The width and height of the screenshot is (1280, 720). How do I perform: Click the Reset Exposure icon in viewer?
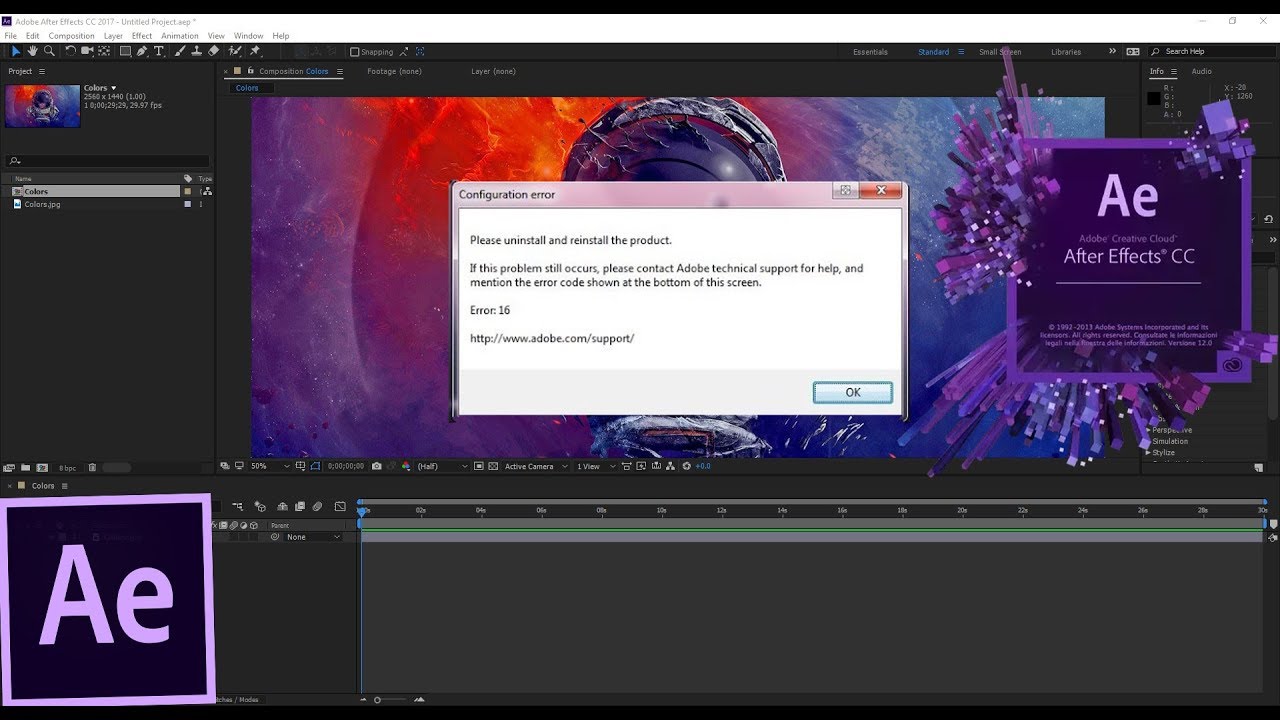689,466
